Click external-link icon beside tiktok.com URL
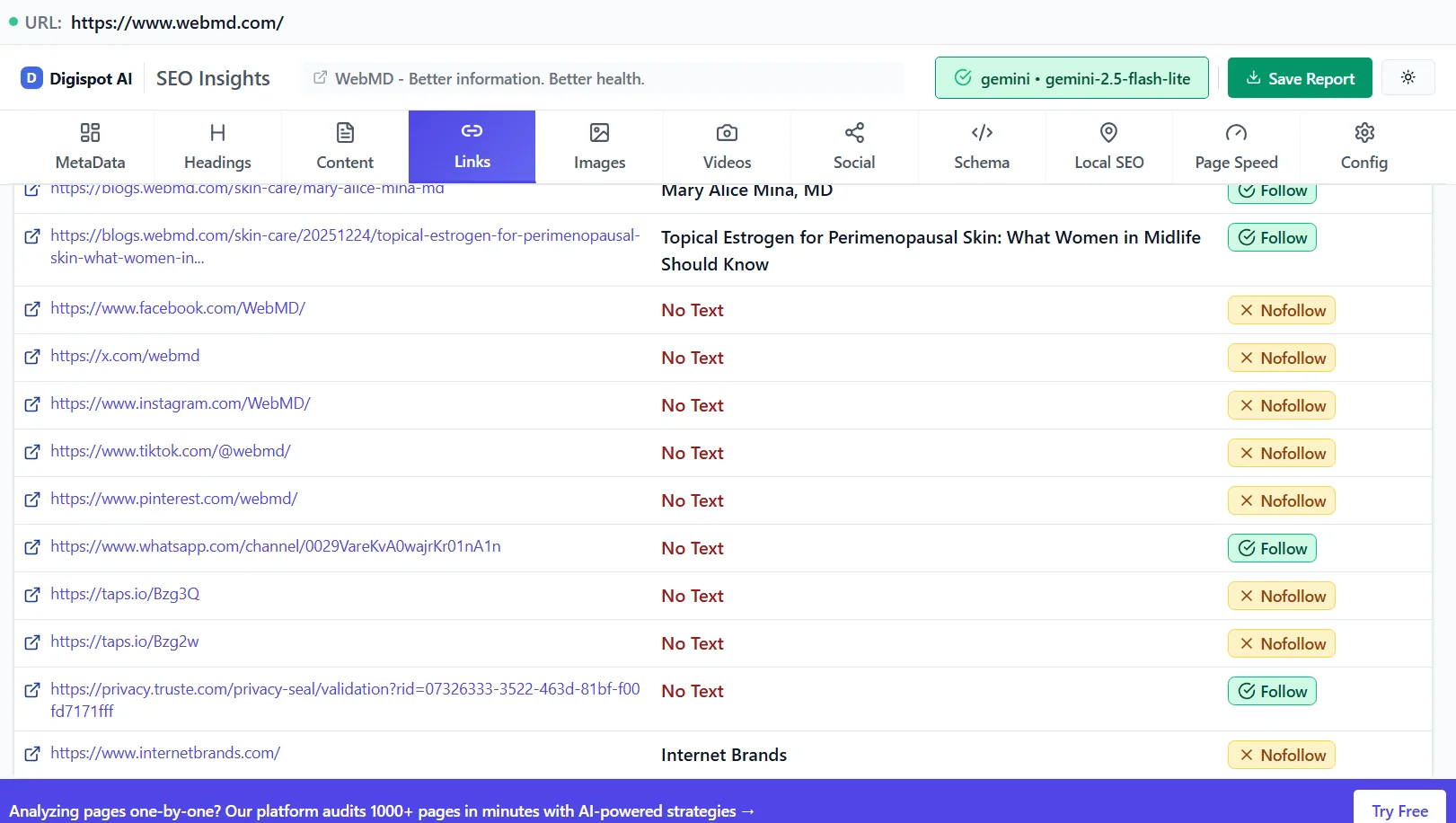 [32, 452]
